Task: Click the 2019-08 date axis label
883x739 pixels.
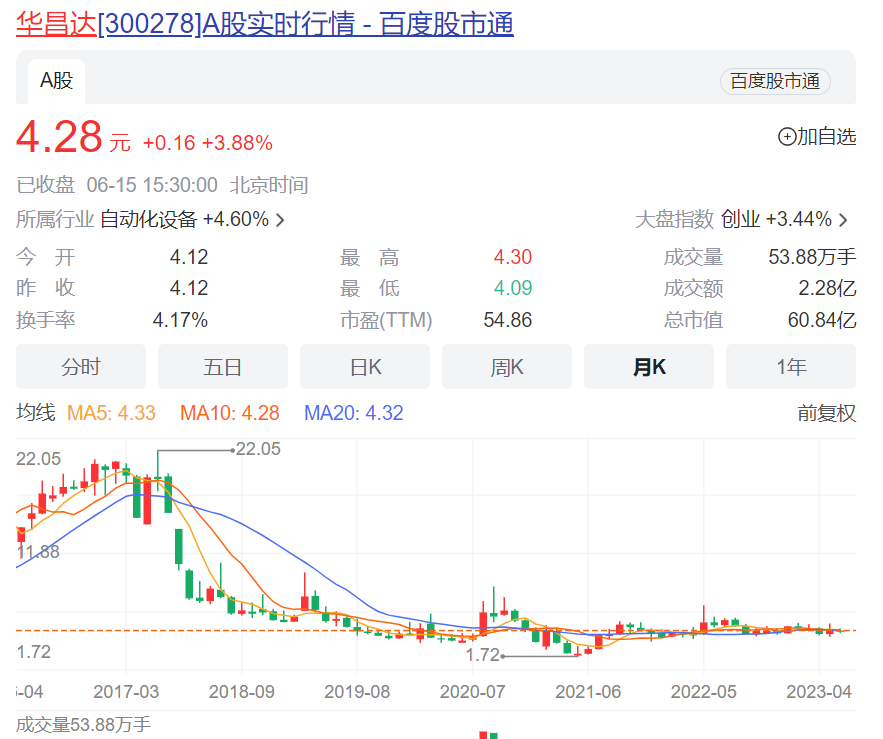Action: (357, 692)
